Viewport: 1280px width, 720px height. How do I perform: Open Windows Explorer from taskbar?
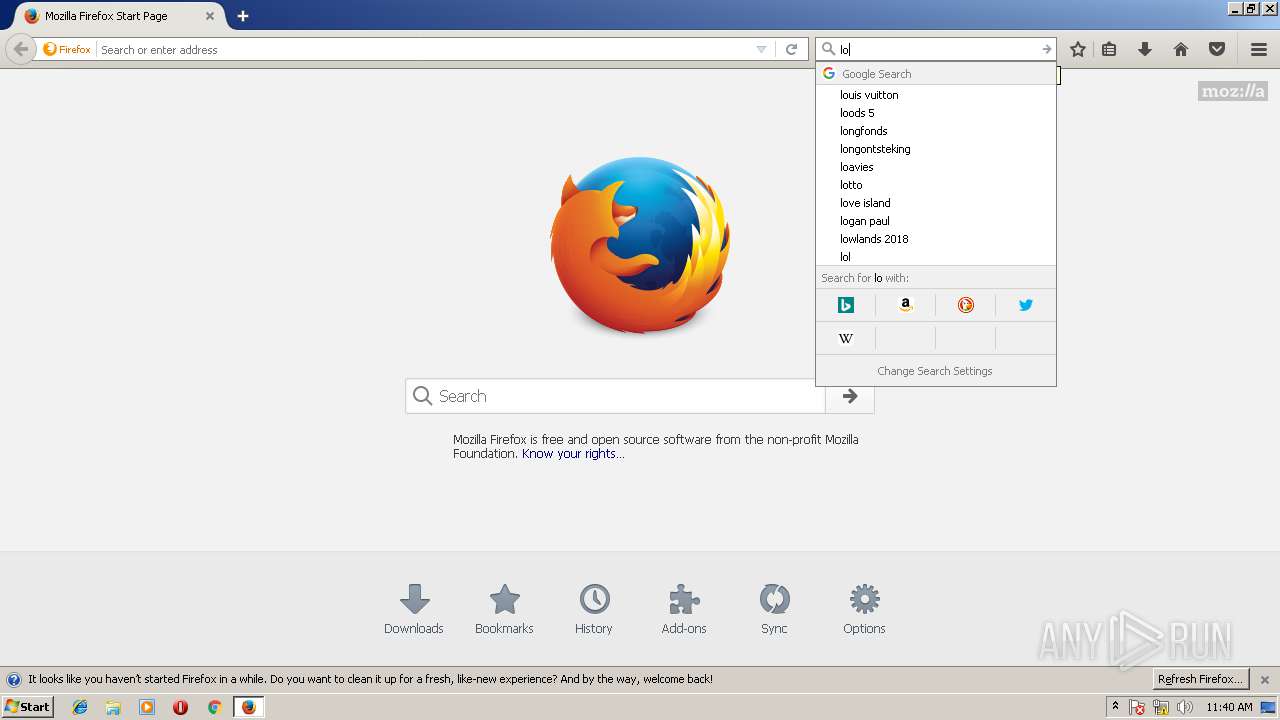[x=113, y=707]
